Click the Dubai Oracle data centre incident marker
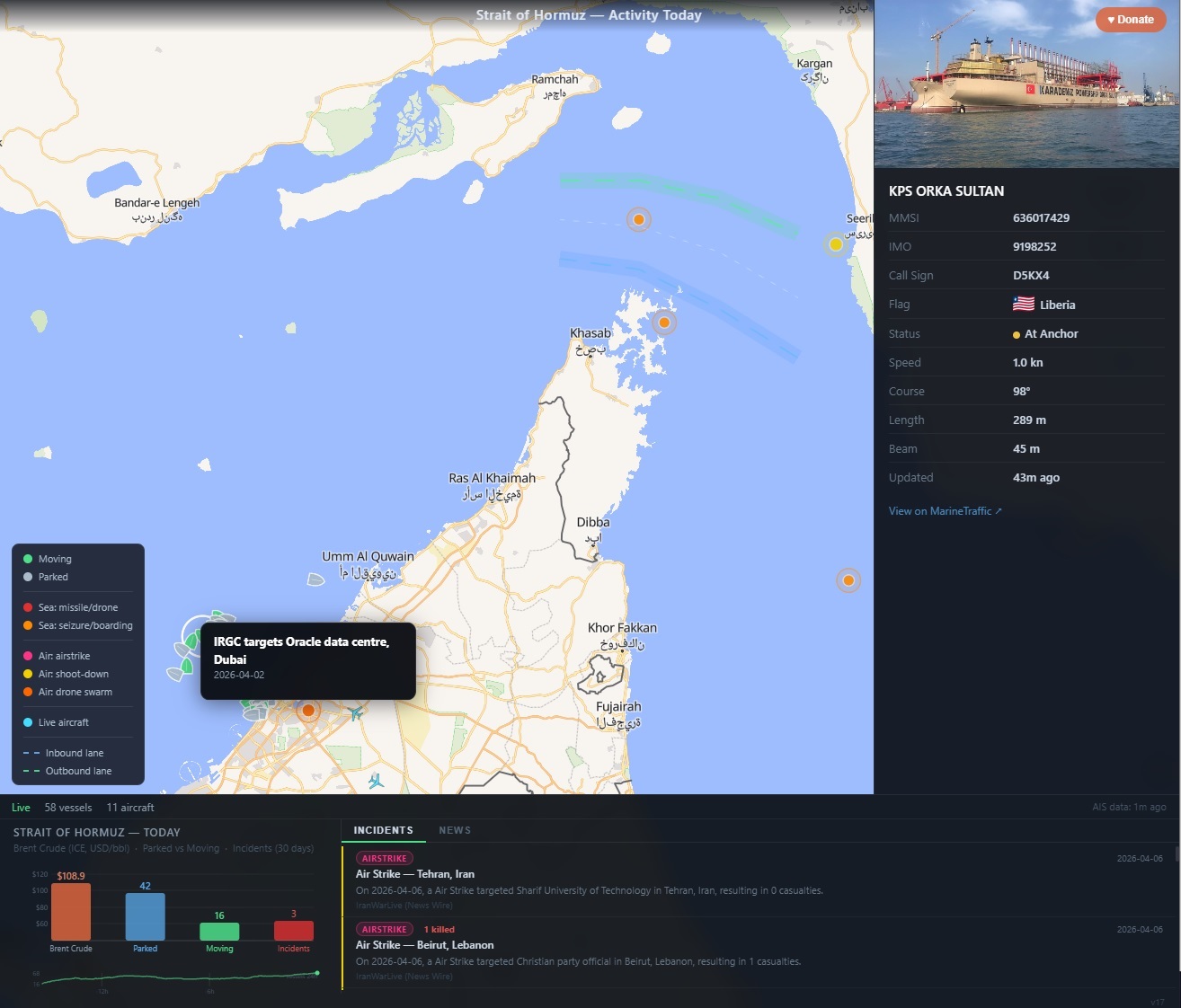 (x=308, y=711)
